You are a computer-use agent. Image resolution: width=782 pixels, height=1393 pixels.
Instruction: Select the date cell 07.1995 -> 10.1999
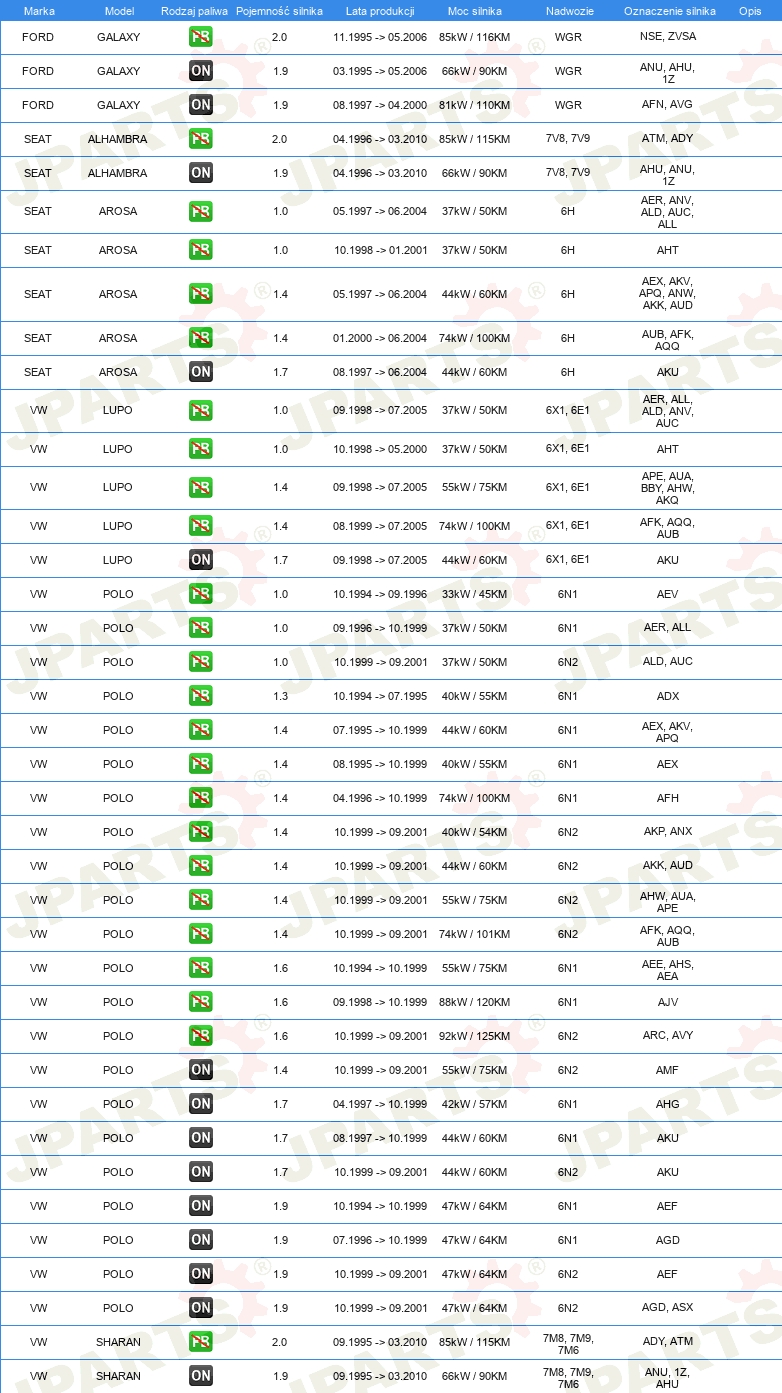point(380,730)
